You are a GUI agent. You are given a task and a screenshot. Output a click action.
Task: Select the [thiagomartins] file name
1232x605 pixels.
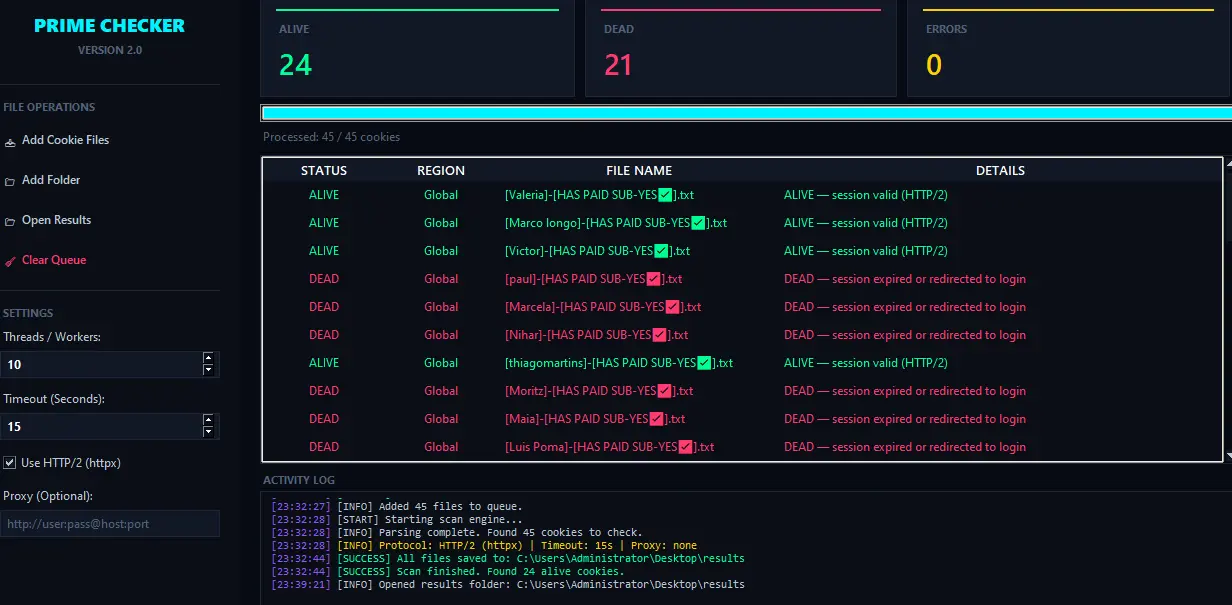tap(619, 363)
